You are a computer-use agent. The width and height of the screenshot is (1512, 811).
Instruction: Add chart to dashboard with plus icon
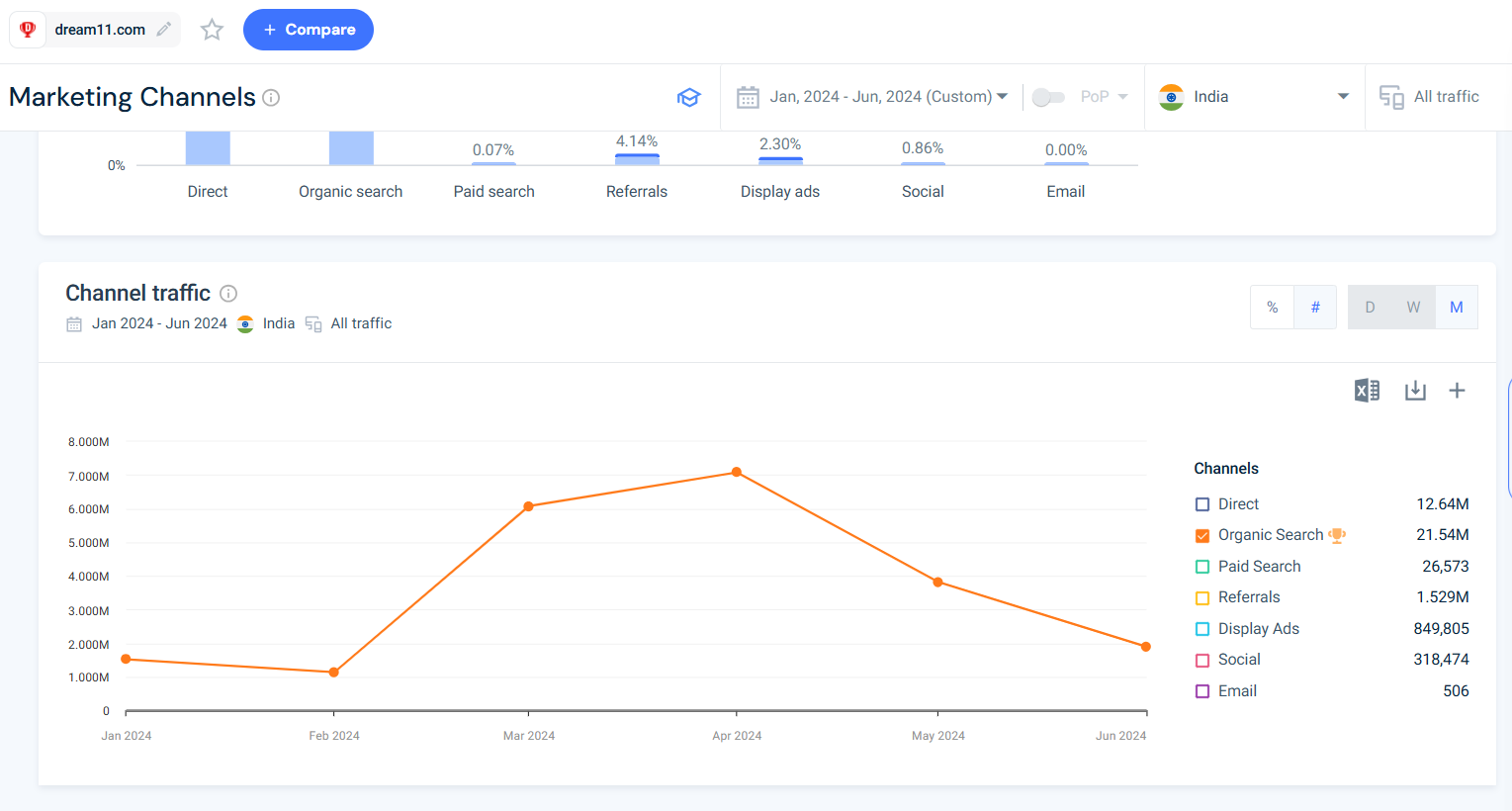click(x=1457, y=391)
